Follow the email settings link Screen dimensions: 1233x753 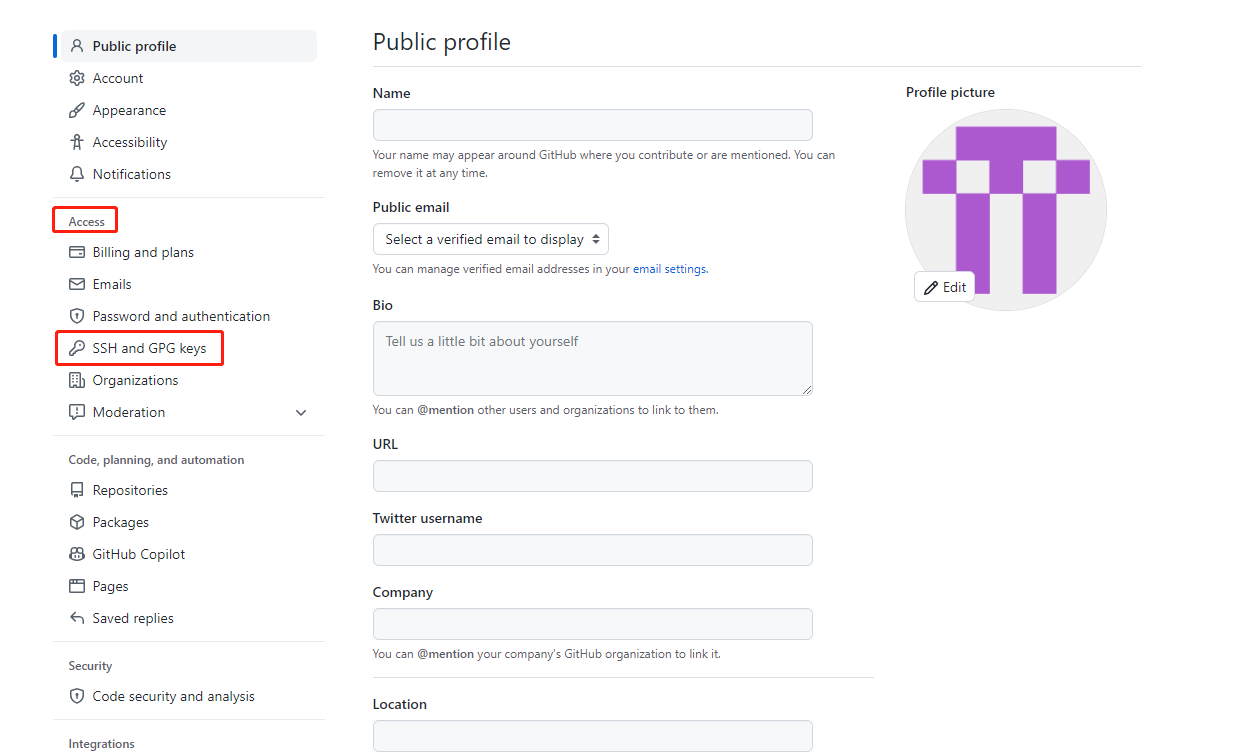pos(670,269)
